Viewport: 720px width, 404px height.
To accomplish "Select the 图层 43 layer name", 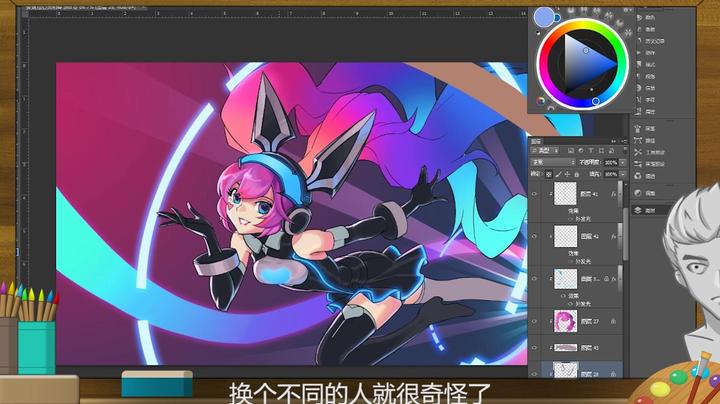I will 589,348.
